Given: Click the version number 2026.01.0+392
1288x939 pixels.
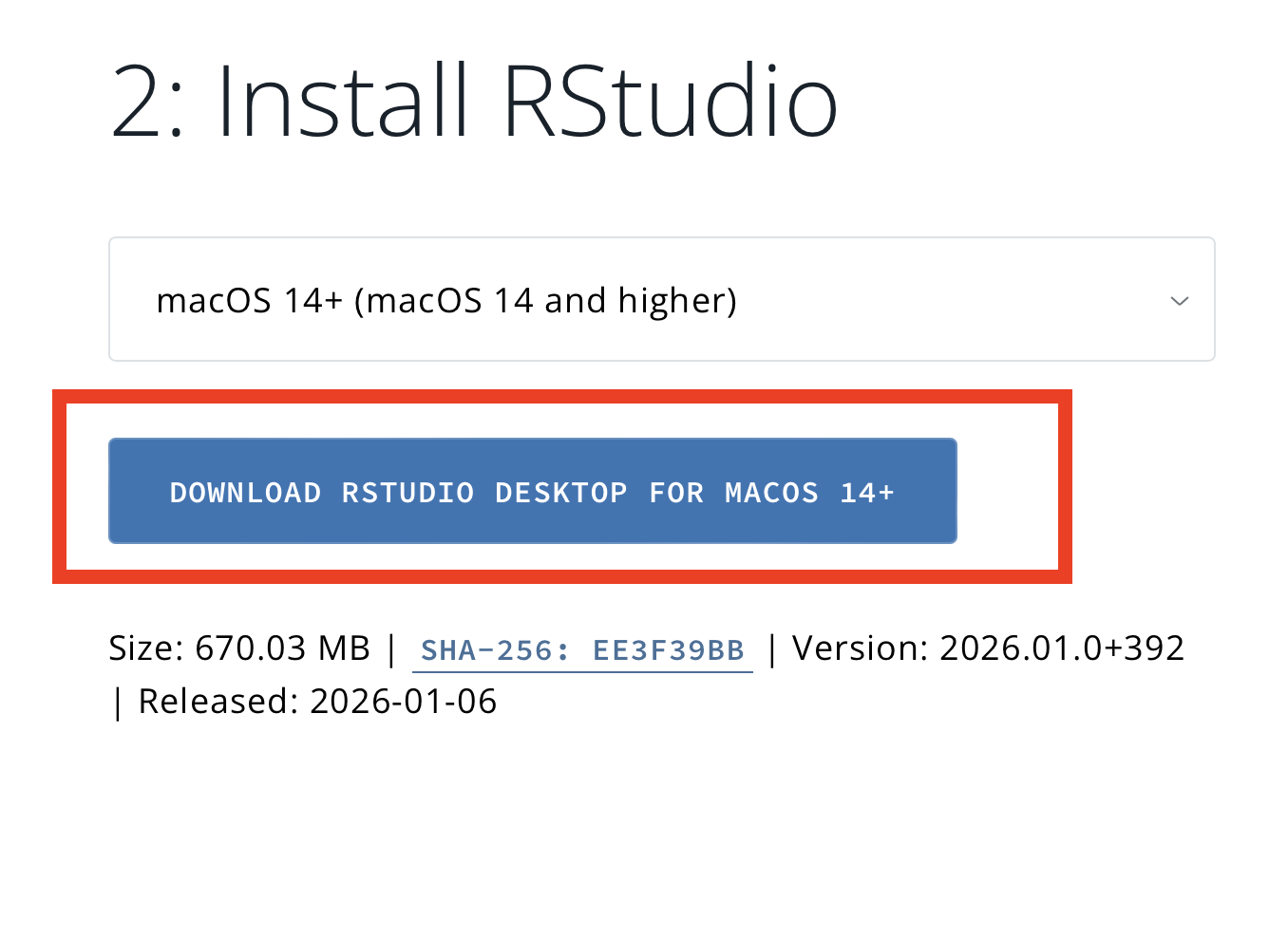Looking at the screenshot, I should 1062,648.
